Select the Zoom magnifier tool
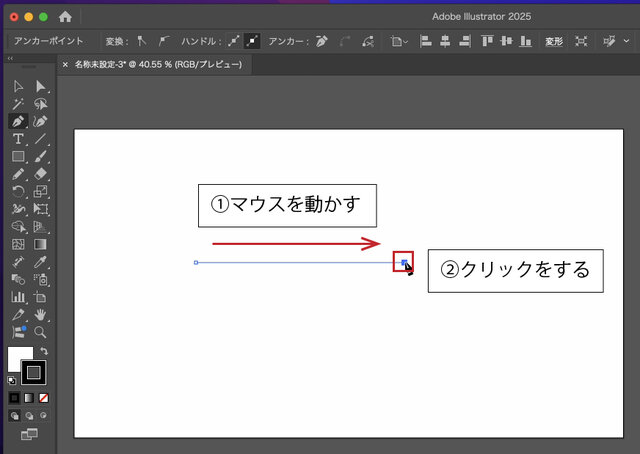The width and height of the screenshot is (640, 454). click(40, 332)
